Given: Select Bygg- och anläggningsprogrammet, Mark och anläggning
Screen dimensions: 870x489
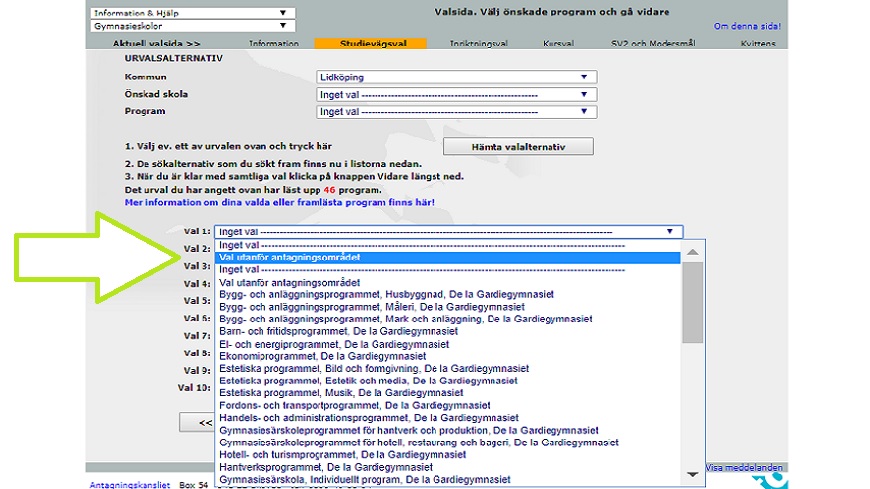Looking at the screenshot, I should pyautogui.click(x=447, y=319).
